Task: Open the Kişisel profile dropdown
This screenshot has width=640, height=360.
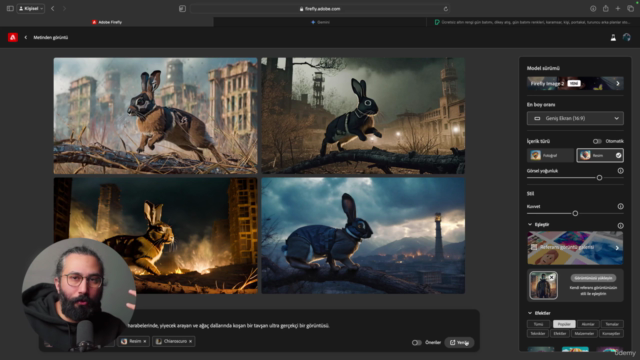Action: point(31,9)
